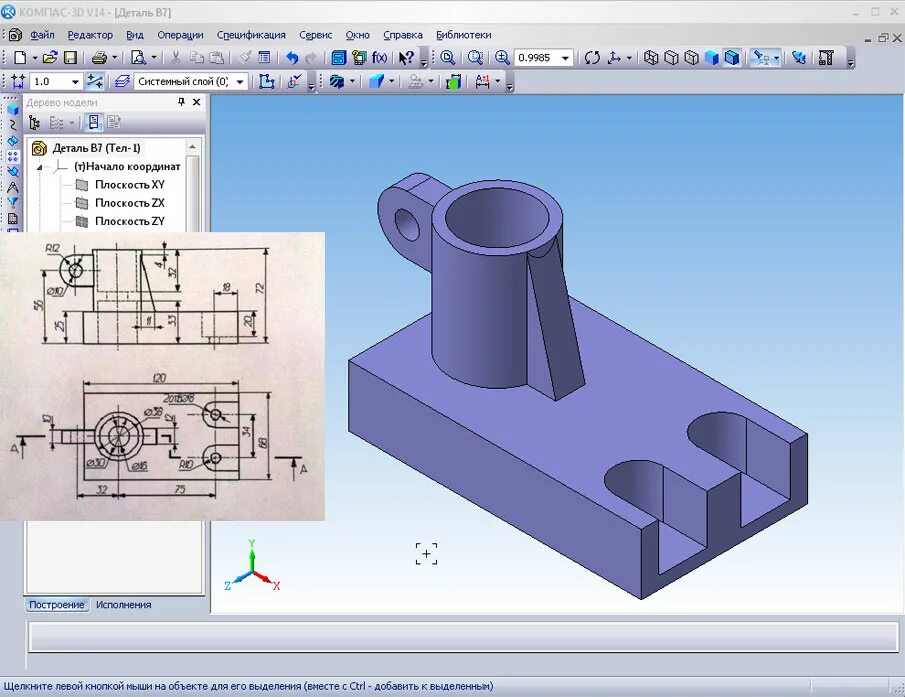Open print preview with the magnifier-page icon
This screenshot has height=697, width=905.
[x=139, y=58]
